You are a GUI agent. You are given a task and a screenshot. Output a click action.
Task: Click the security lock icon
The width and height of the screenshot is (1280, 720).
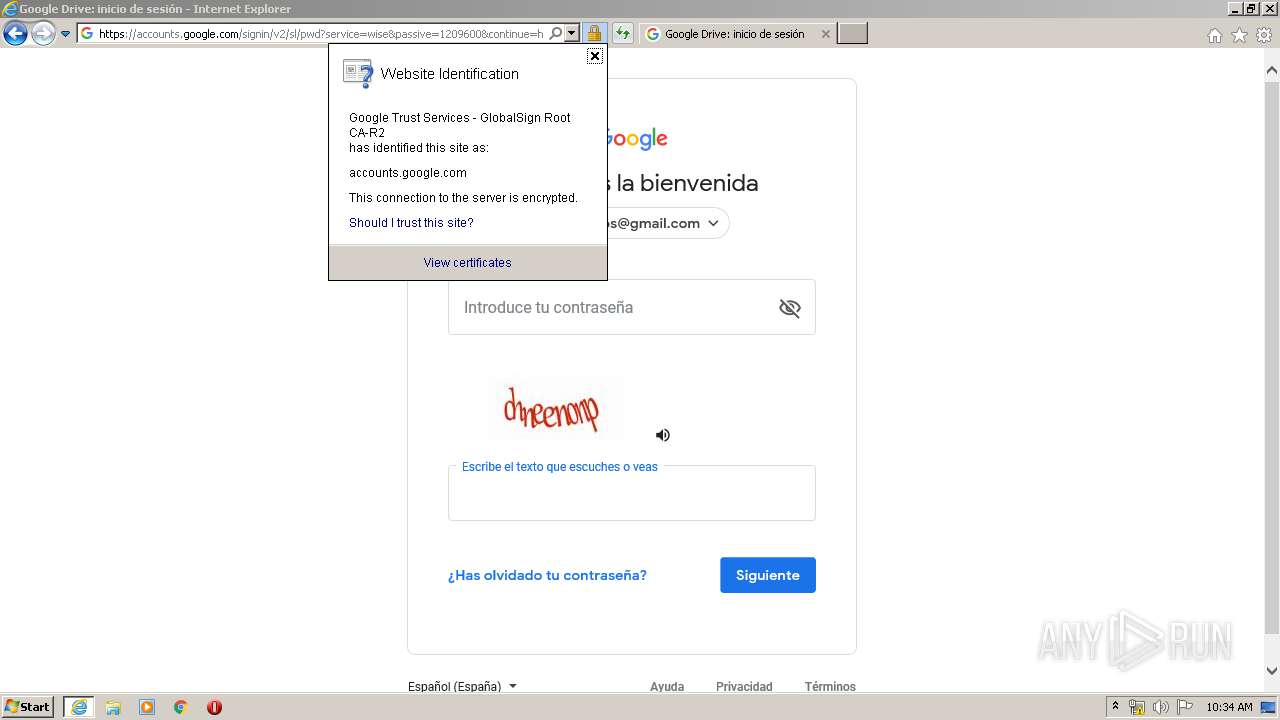pyautogui.click(x=594, y=34)
